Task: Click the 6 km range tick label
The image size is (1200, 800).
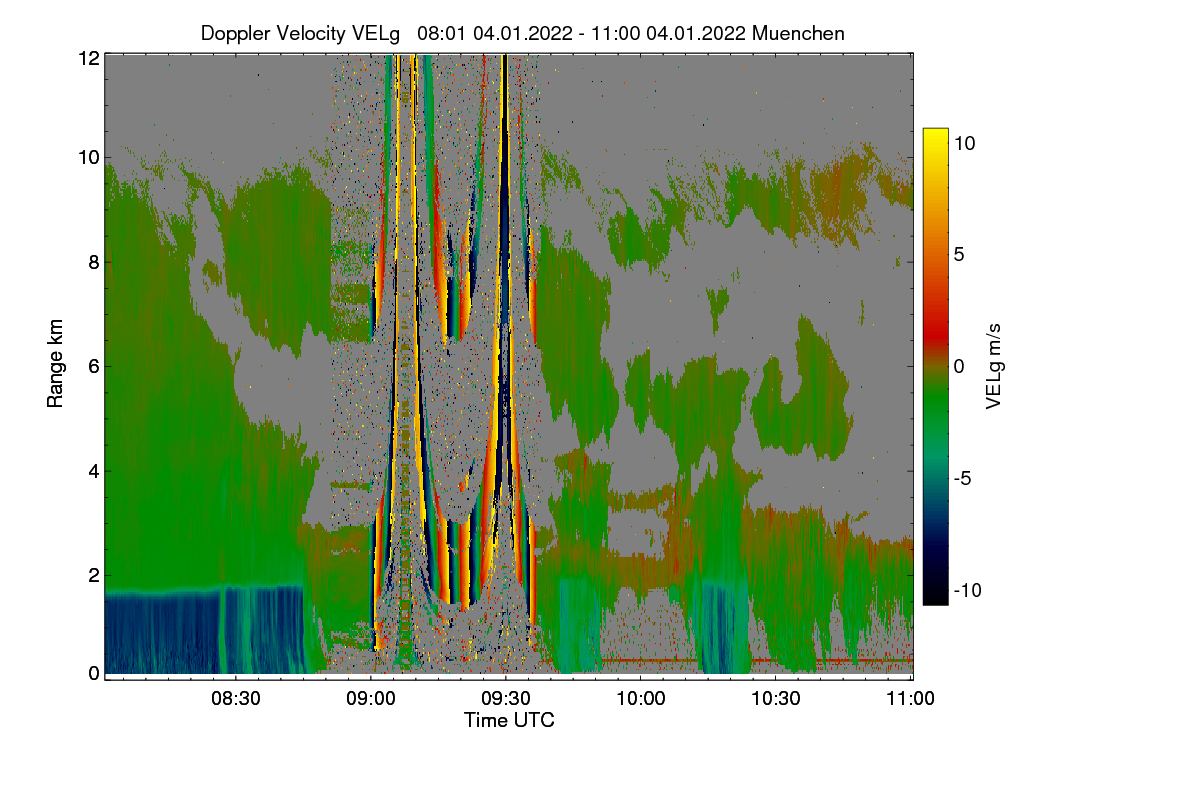Action: 93,366
